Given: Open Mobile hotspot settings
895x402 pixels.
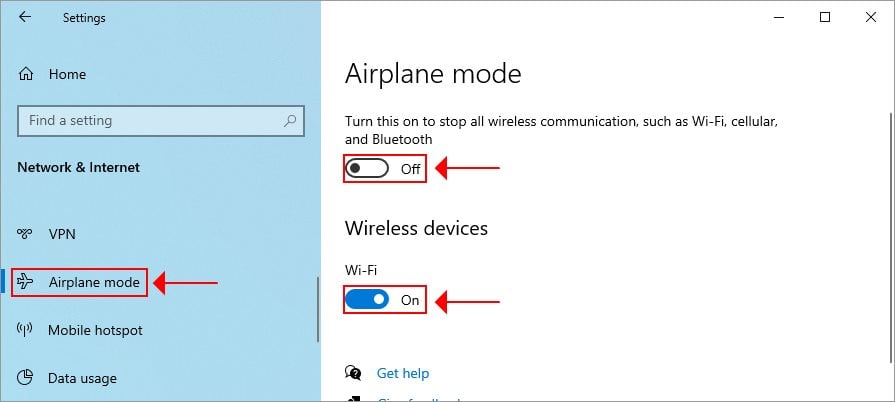Looking at the screenshot, I should pyautogui.click(x=95, y=330).
